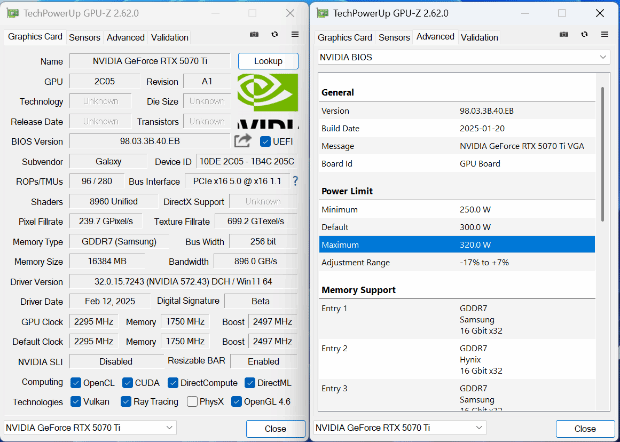
Task: Open NVIDIA BIOS dropdown in Advanced tab
Action: [x=464, y=57]
